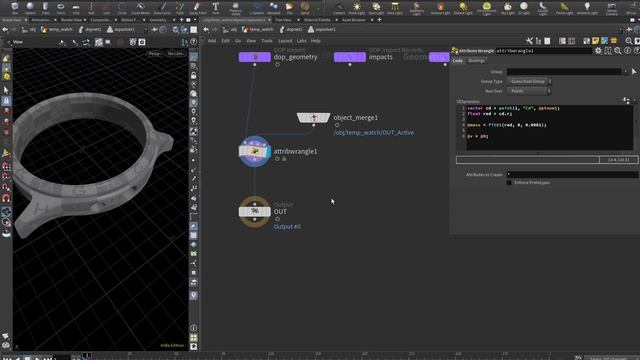Select the File shelf tool

coord(289,7)
